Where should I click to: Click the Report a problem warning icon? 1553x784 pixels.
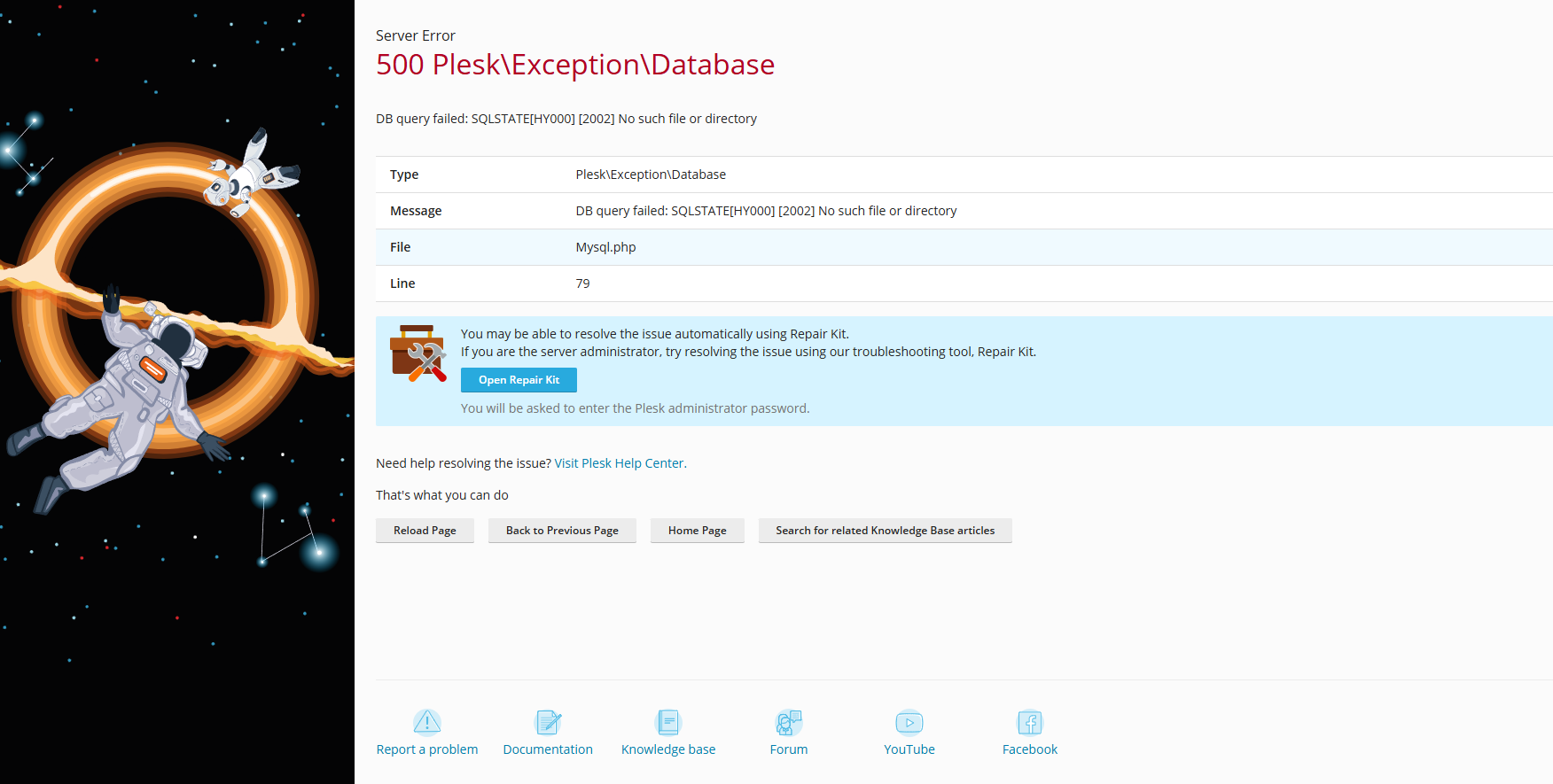[427, 723]
